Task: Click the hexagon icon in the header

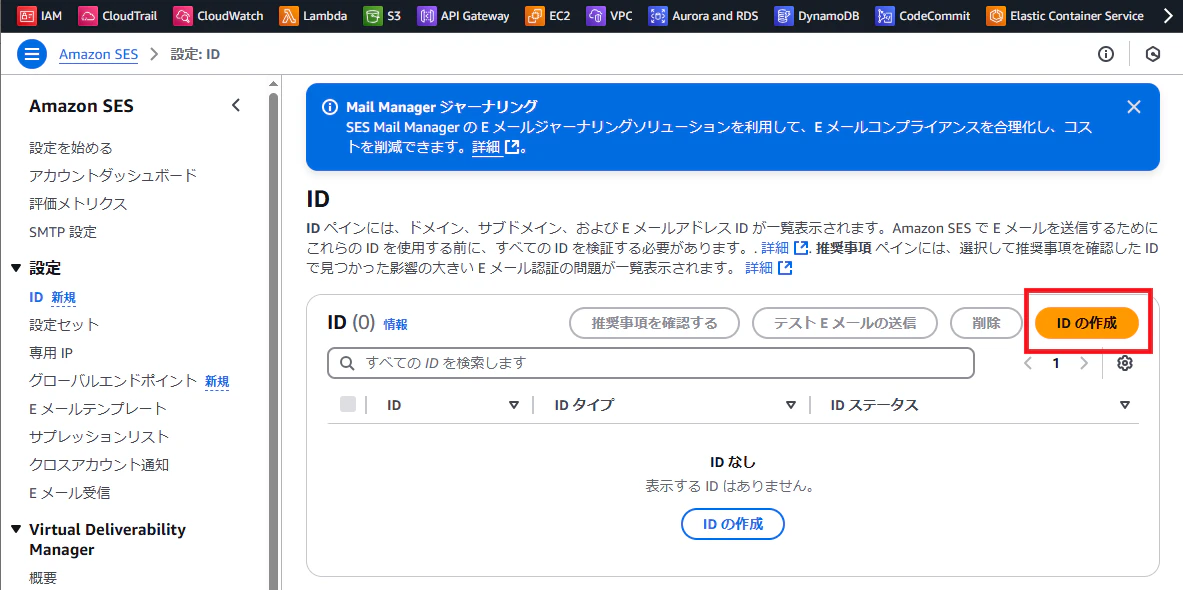Action: coord(1153,54)
